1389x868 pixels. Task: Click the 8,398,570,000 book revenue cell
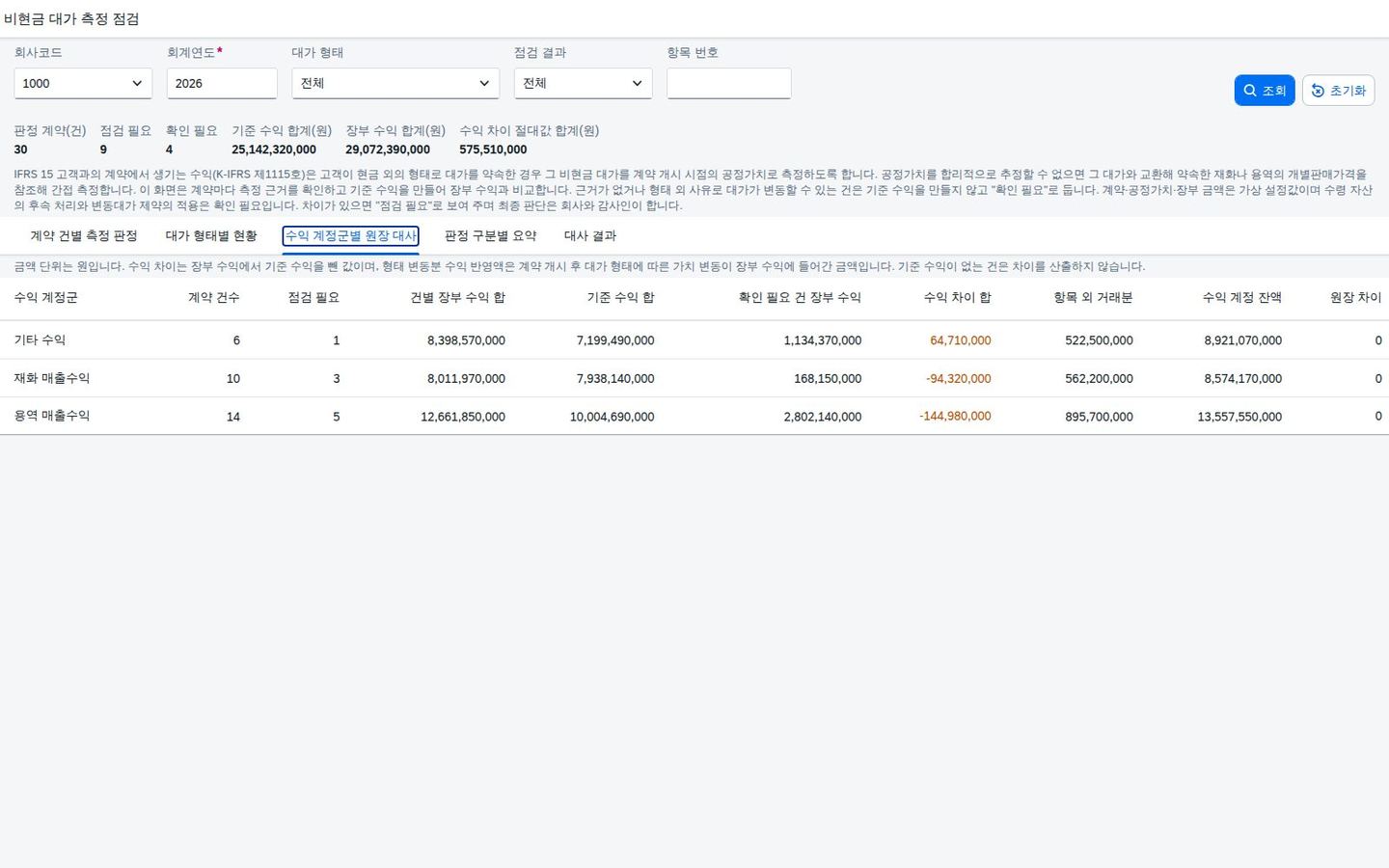pyautogui.click(x=466, y=340)
